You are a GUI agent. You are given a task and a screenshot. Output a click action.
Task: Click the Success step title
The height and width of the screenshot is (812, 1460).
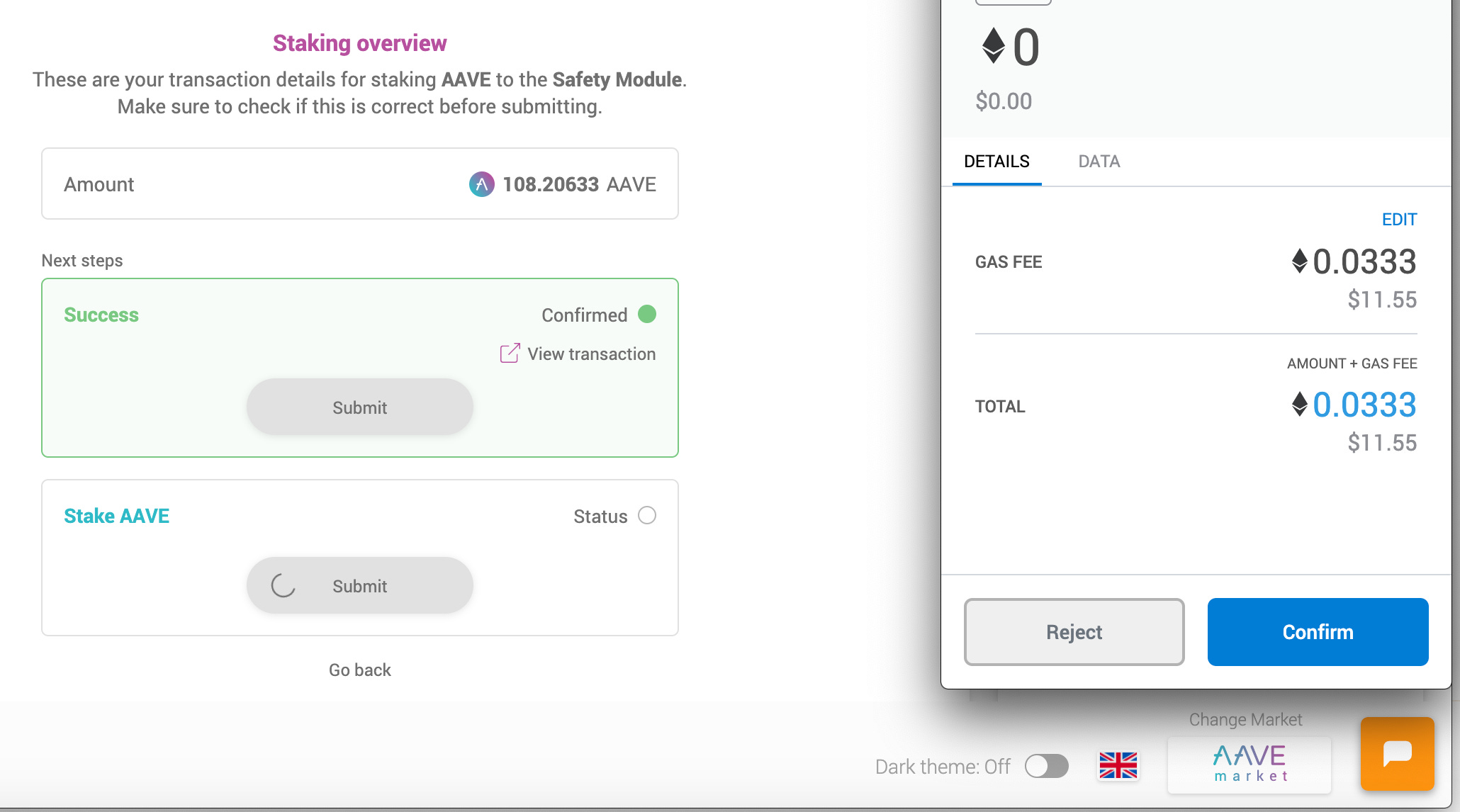coord(101,315)
